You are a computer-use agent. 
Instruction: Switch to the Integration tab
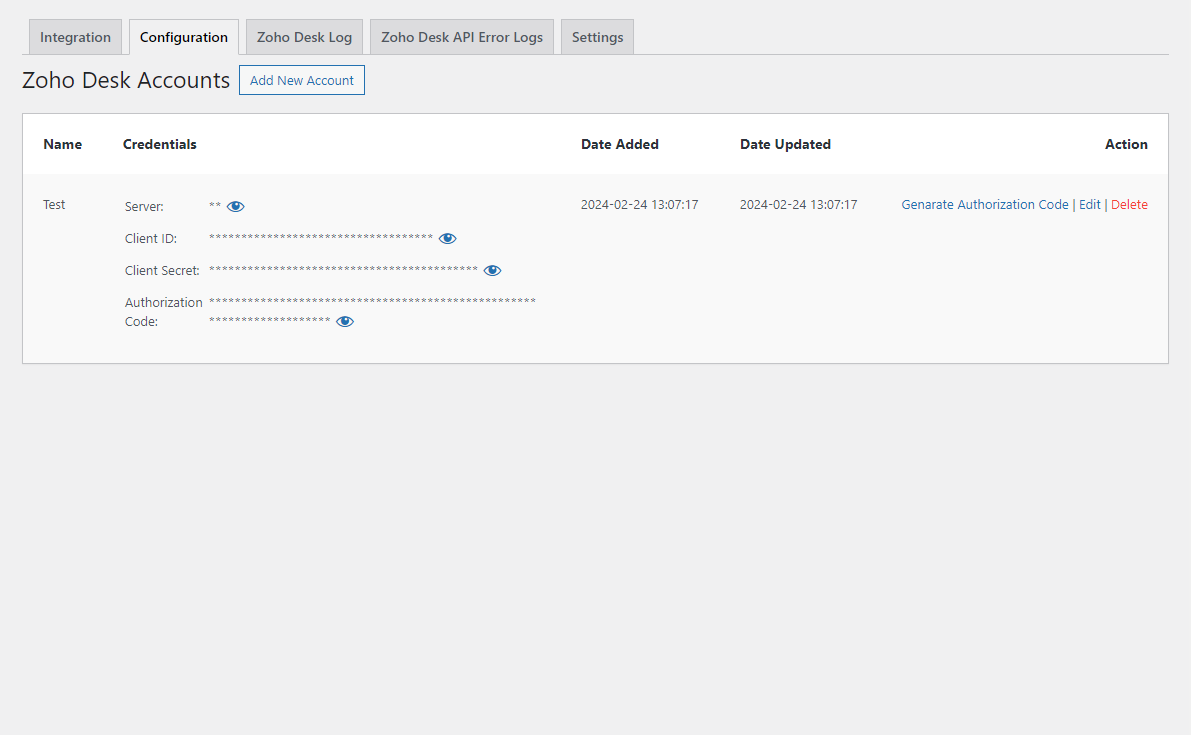(x=75, y=37)
